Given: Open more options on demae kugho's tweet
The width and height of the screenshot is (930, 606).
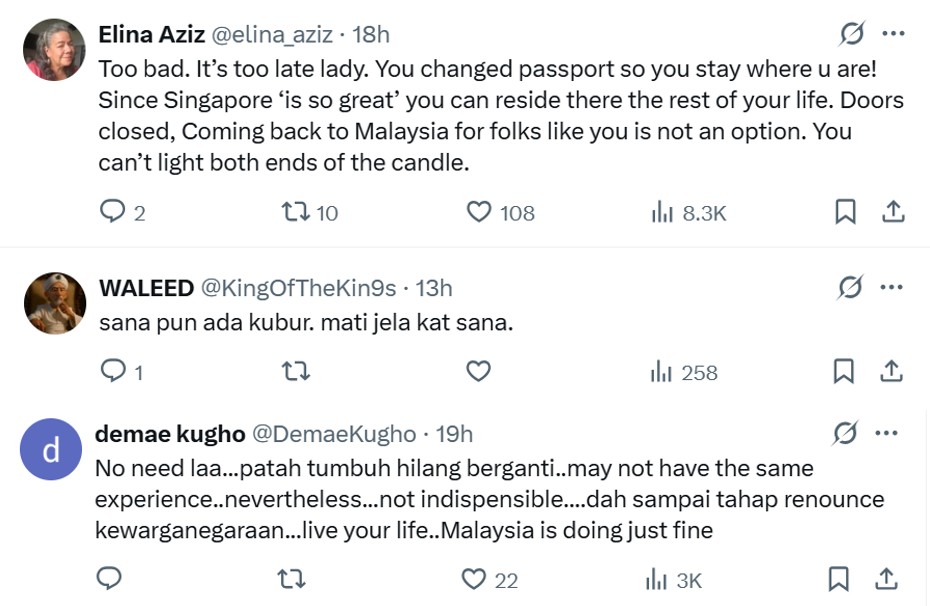Looking at the screenshot, I should [x=887, y=433].
